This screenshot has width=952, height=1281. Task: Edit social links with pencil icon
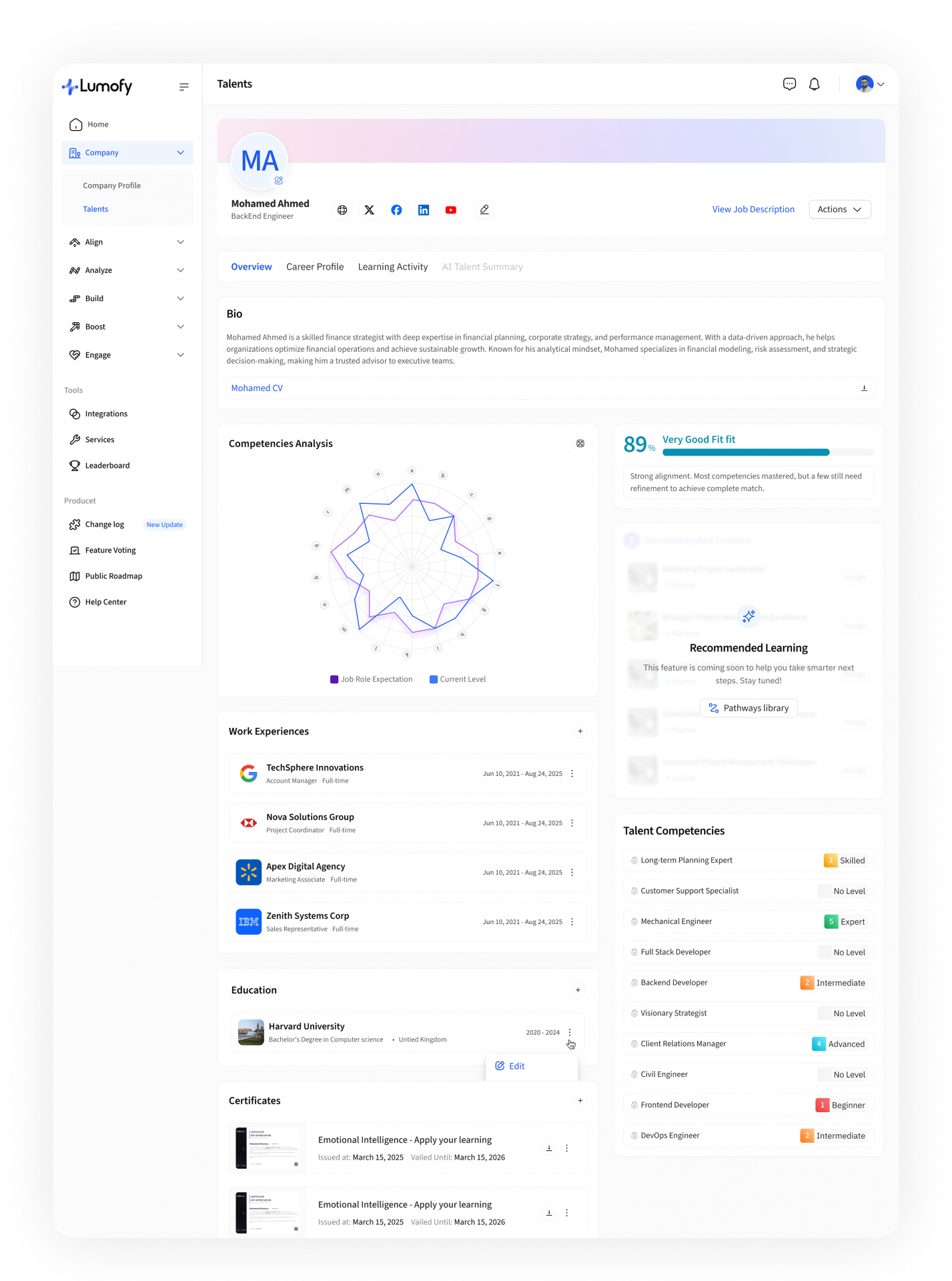click(484, 209)
